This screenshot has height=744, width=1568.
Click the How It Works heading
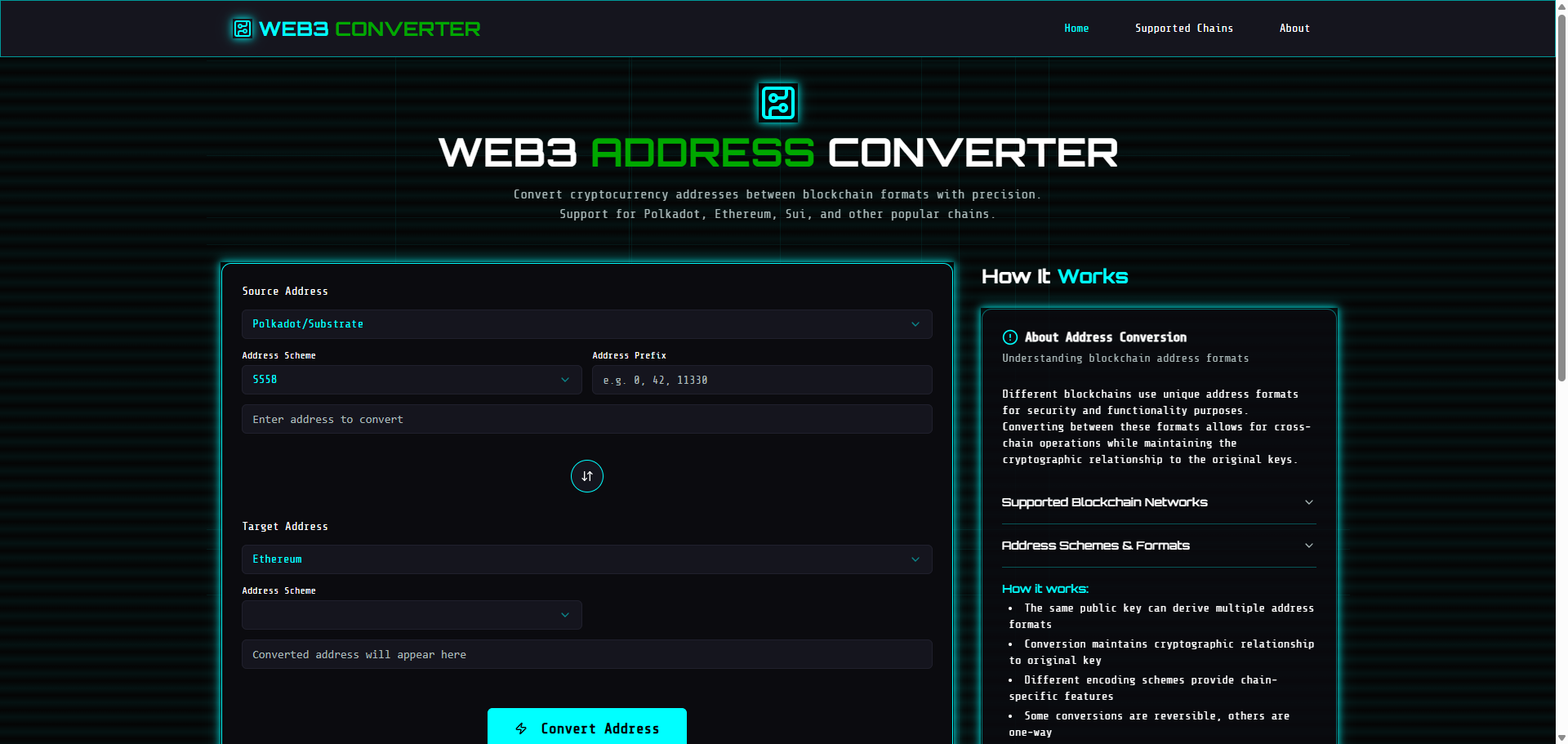pos(1054,276)
